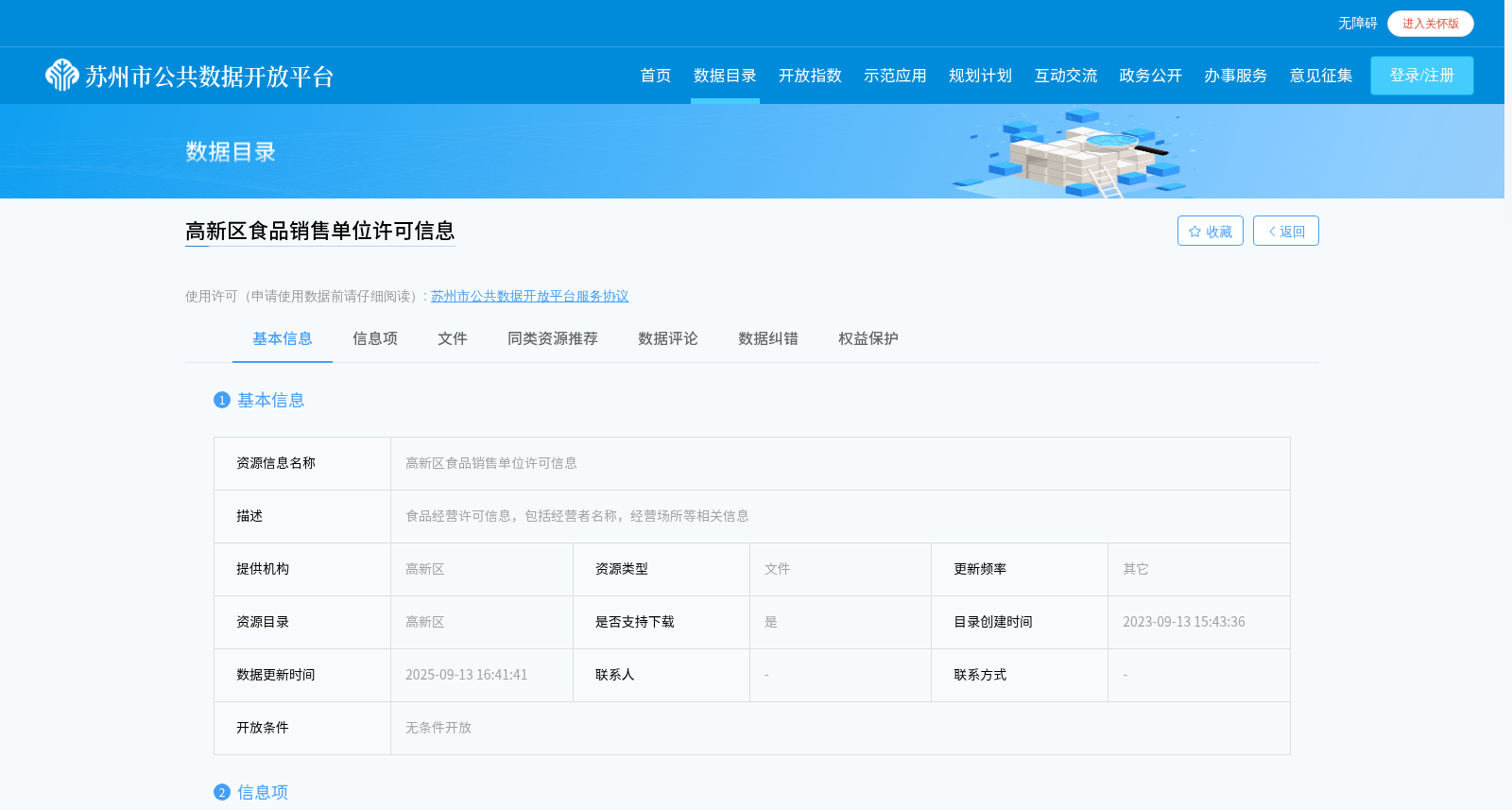Open 数据目录 in the navigation bar
Viewport: 1512px width, 810px height.
(x=725, y=76)
